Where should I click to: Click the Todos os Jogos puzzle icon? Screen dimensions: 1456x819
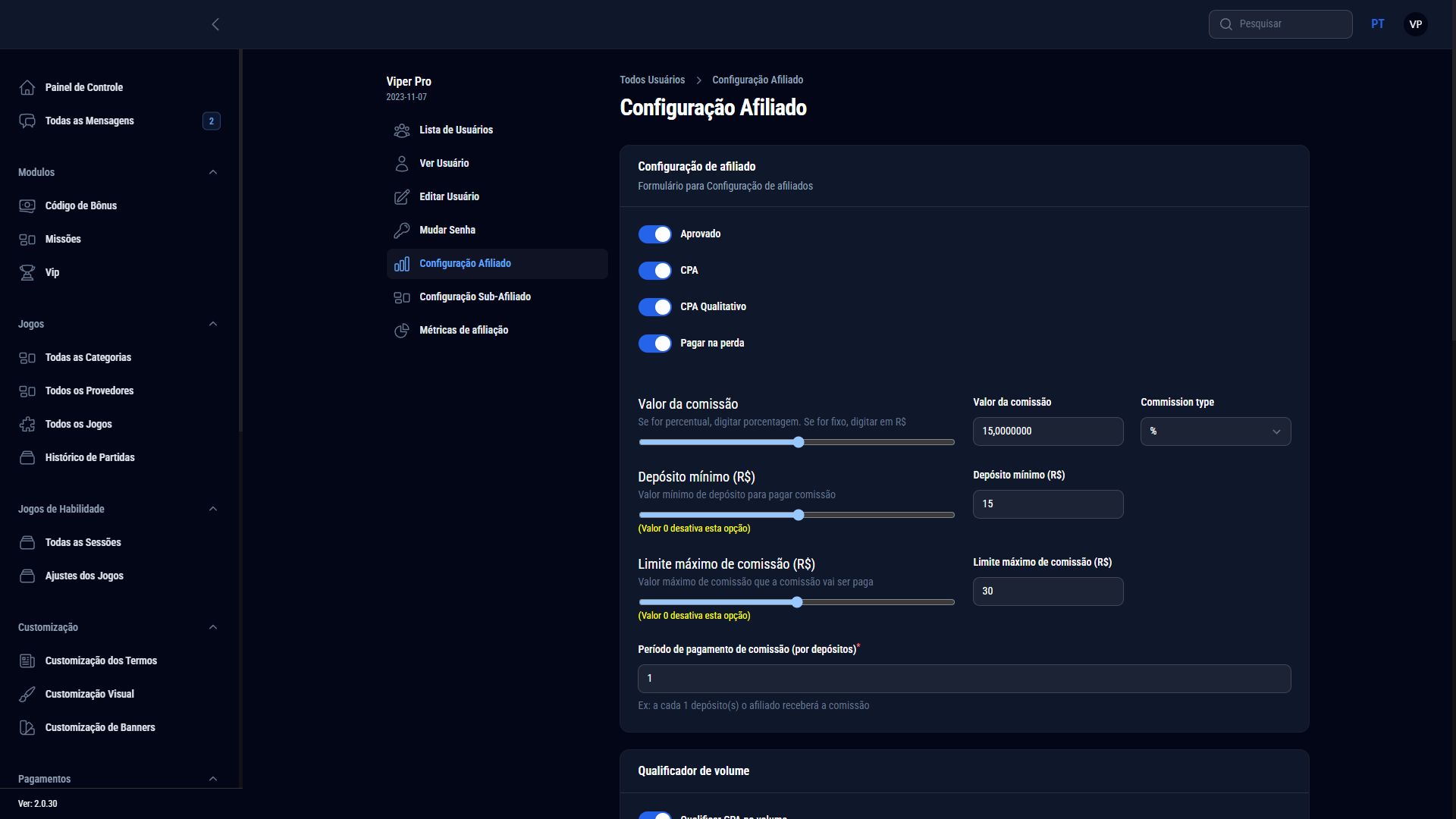coord(27,424)
